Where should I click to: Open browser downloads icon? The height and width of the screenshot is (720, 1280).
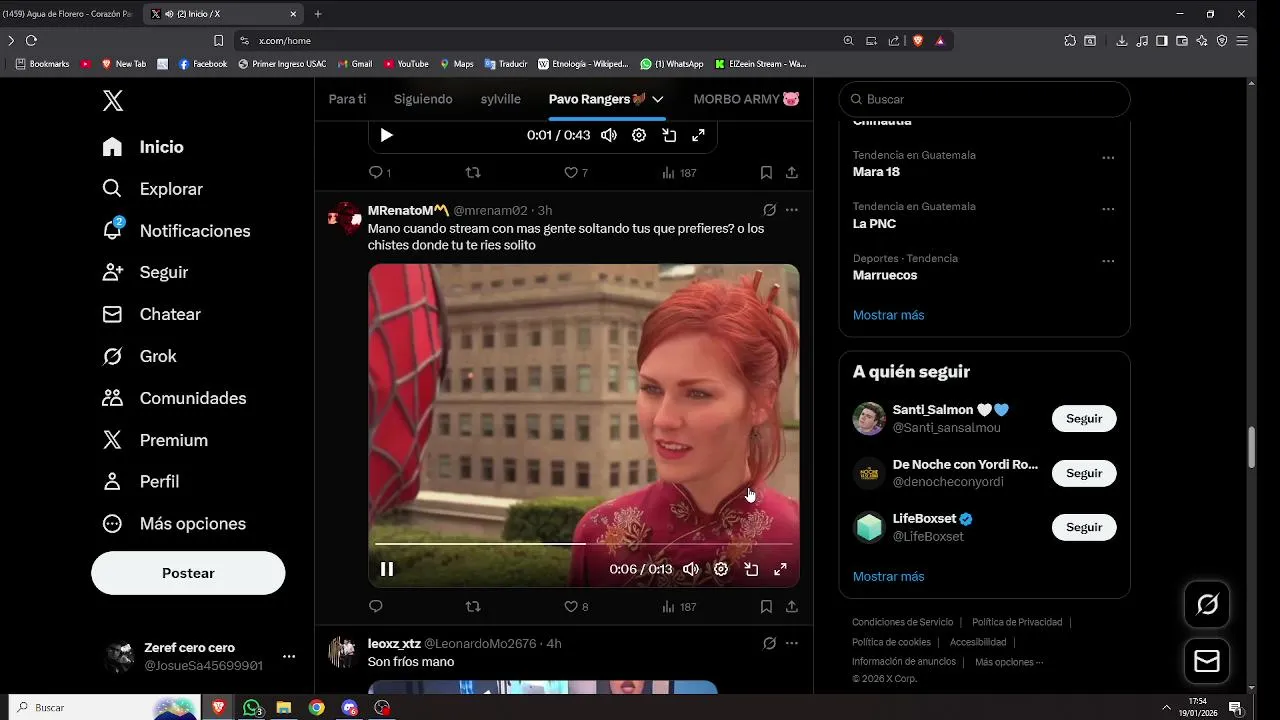[x=1122, y=40]
